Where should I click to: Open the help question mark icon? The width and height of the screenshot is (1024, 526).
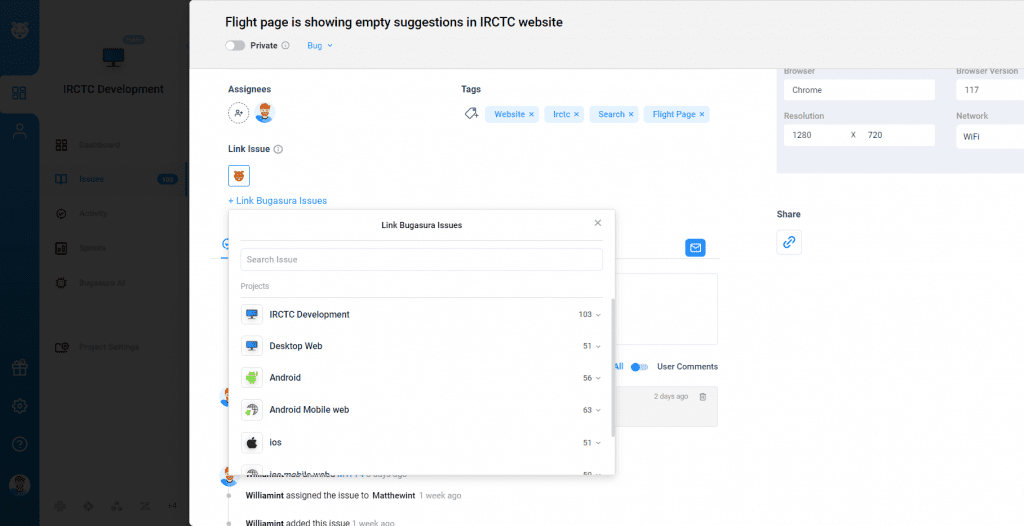(x=20, y=444)
